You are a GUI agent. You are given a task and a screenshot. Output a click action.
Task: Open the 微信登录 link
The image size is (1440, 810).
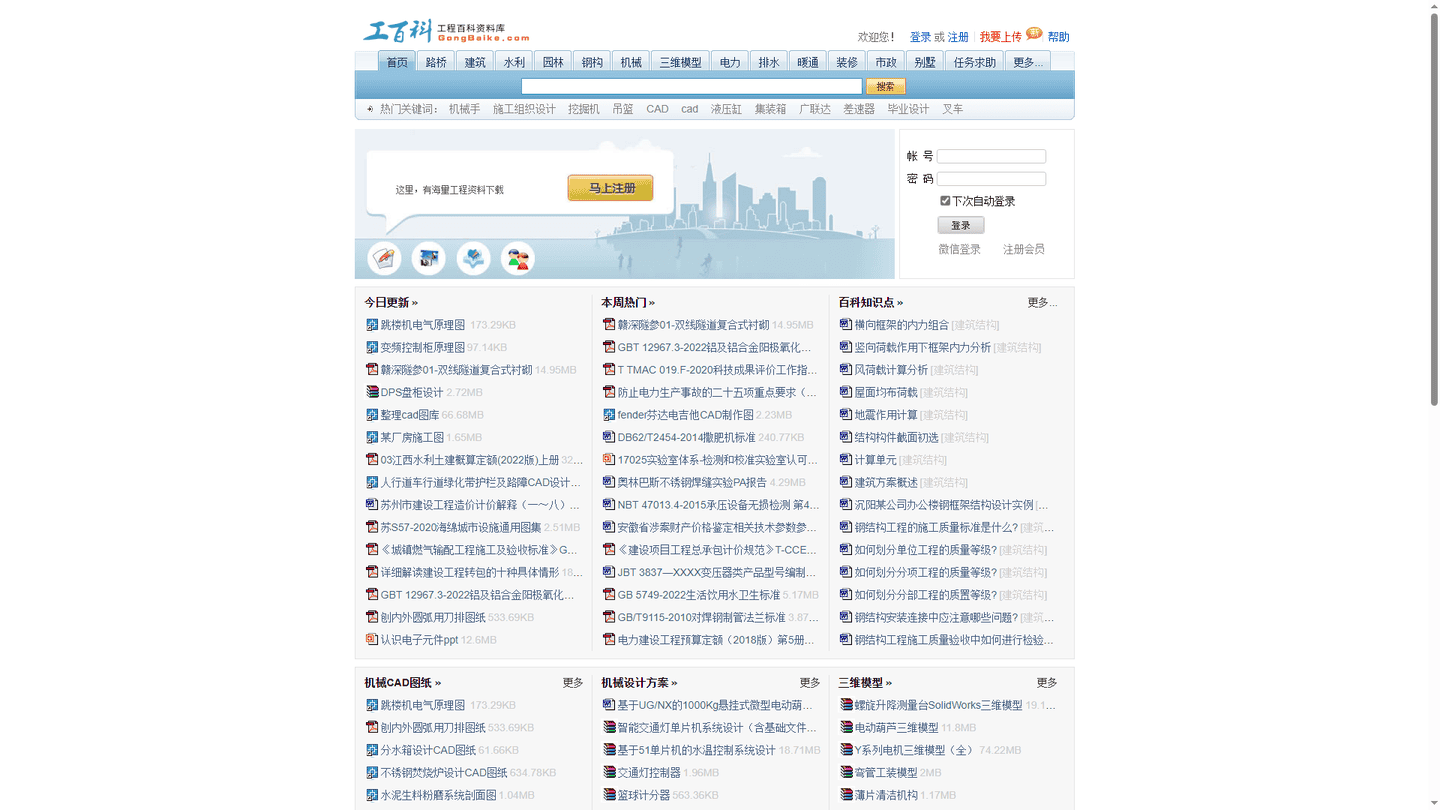(959, 249)
